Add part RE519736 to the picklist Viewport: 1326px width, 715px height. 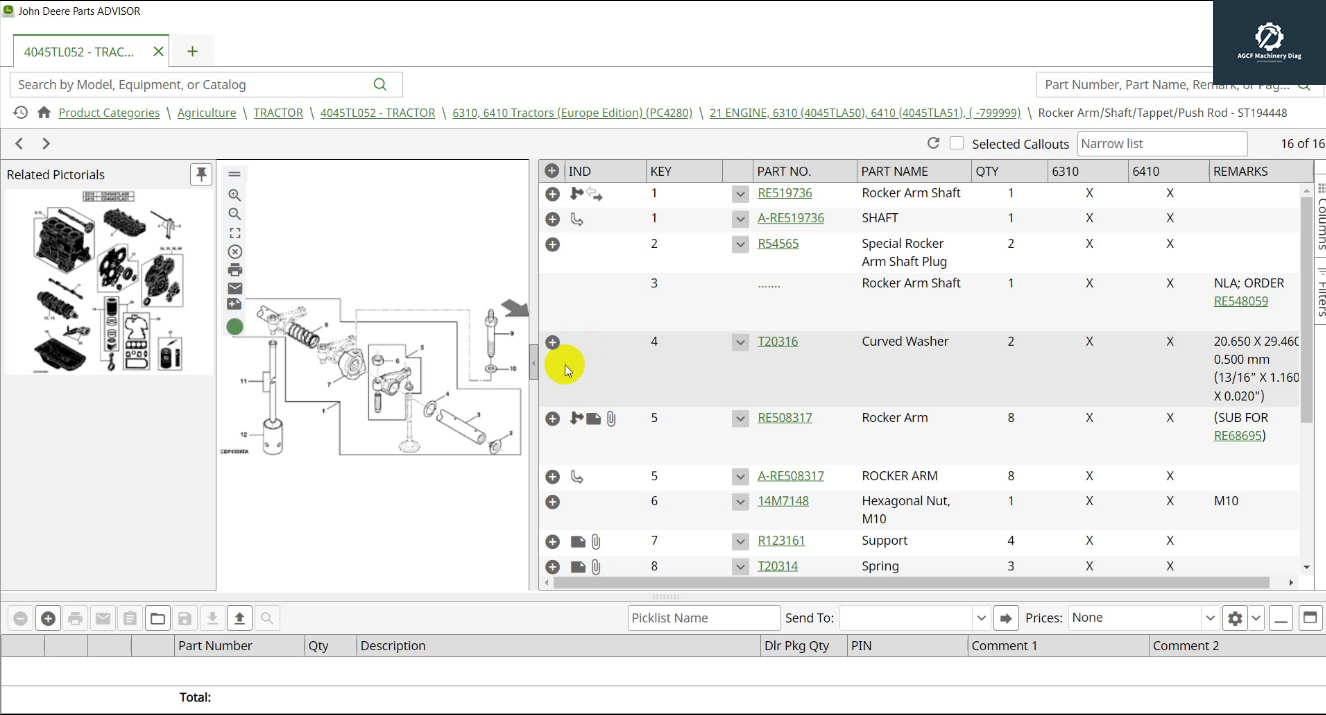point(552,194)
